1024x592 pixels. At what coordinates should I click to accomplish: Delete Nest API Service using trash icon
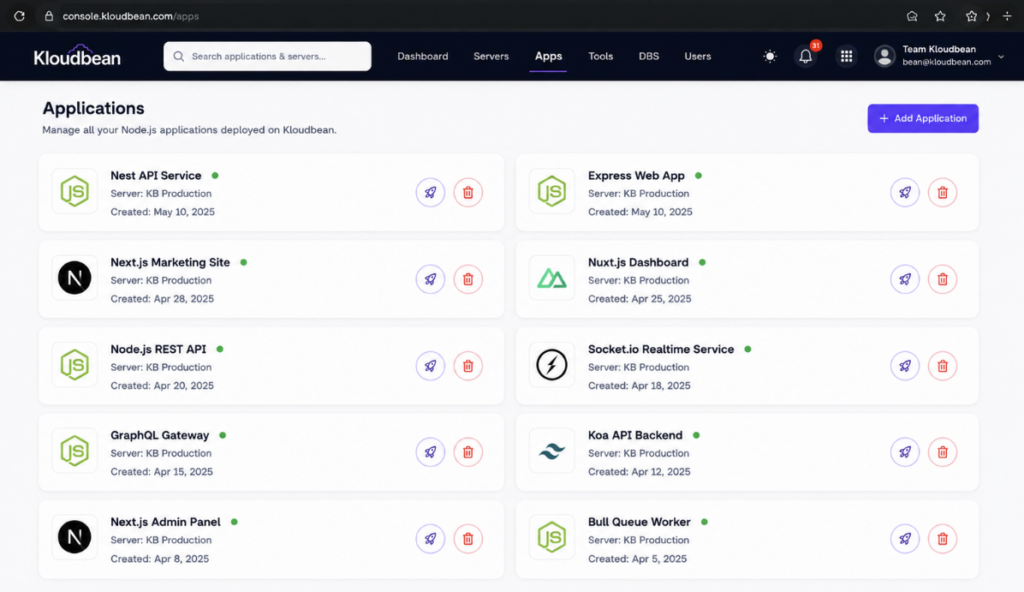pos(468,192)
